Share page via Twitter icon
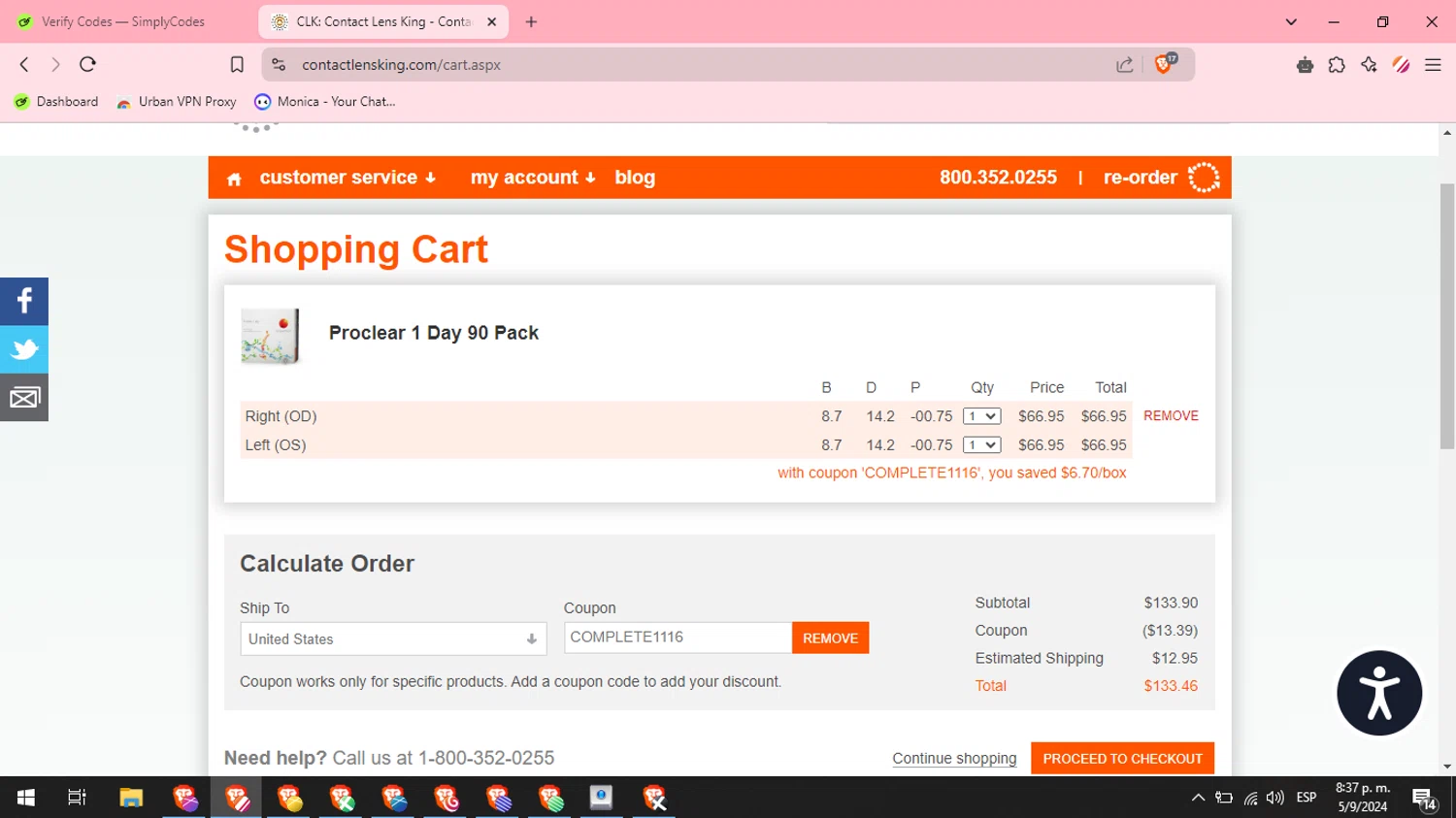 24,349
